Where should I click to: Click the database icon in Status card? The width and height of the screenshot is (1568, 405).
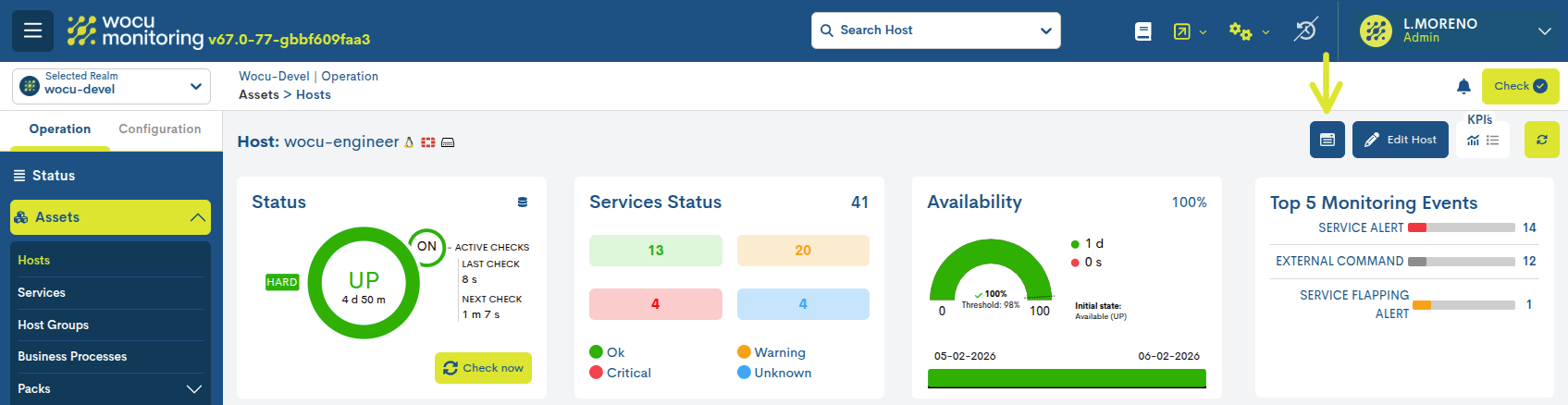point(523,202)
